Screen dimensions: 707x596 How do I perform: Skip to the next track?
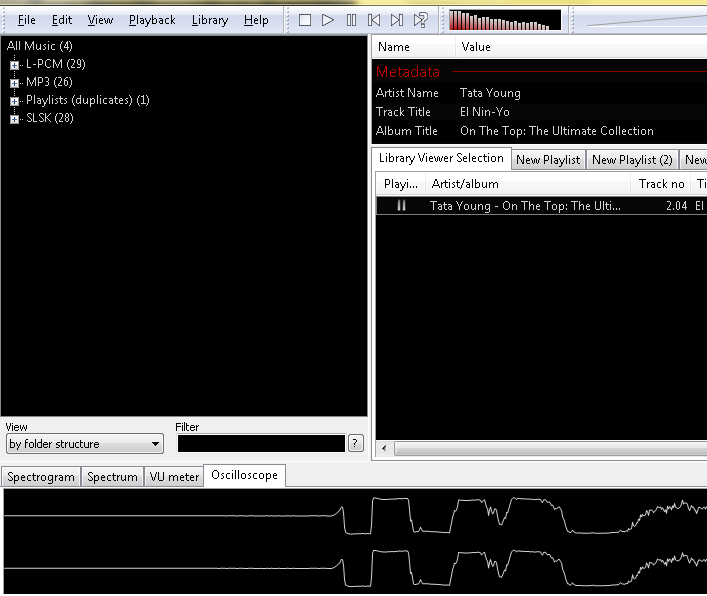coord(397,20)
